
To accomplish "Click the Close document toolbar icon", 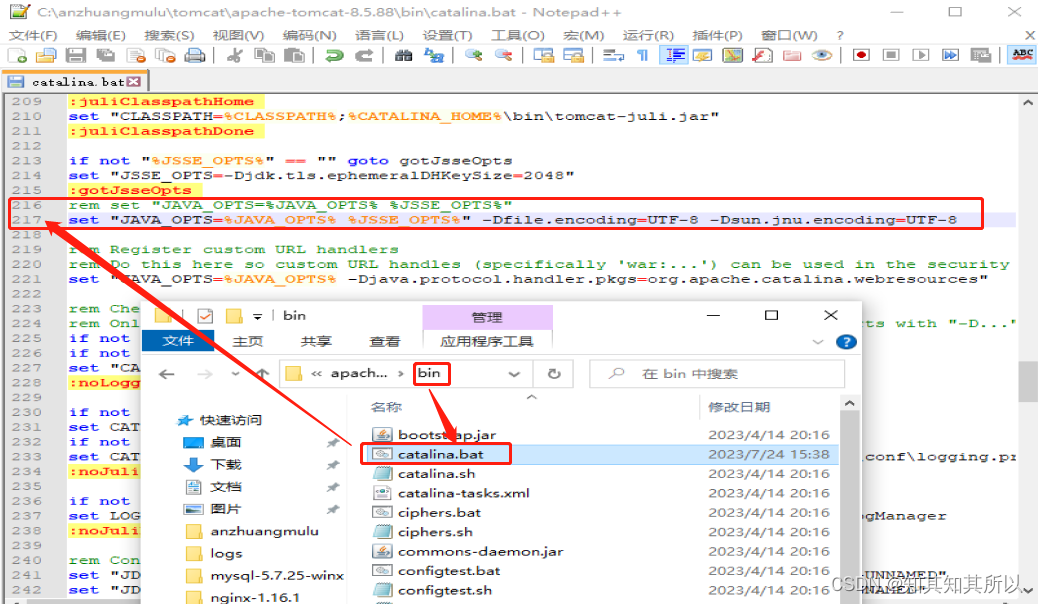I will coord(136,56).
